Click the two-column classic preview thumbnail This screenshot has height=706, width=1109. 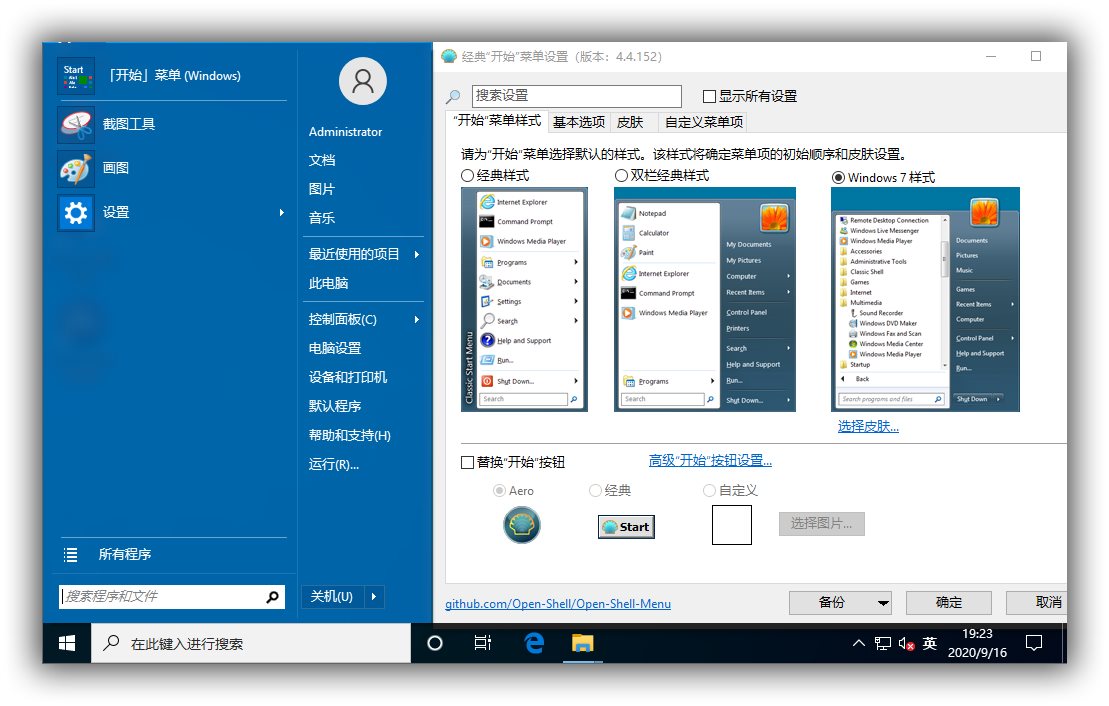pyautogui.click(x=704, y=299)
